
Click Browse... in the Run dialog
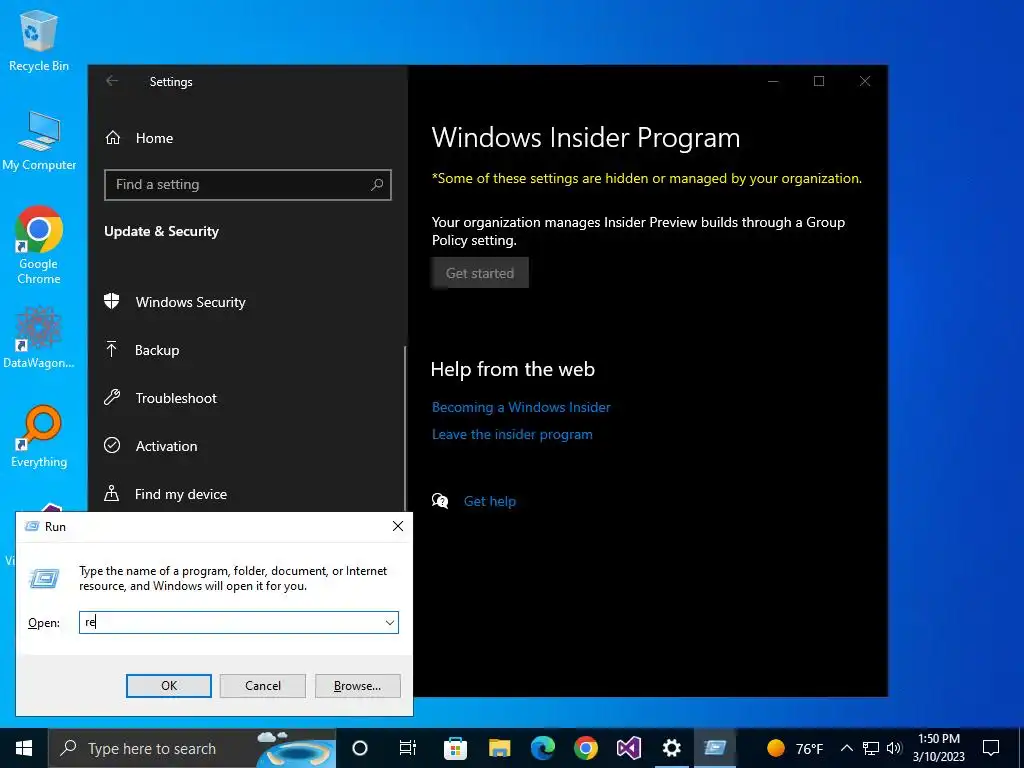tap(357, 686)
